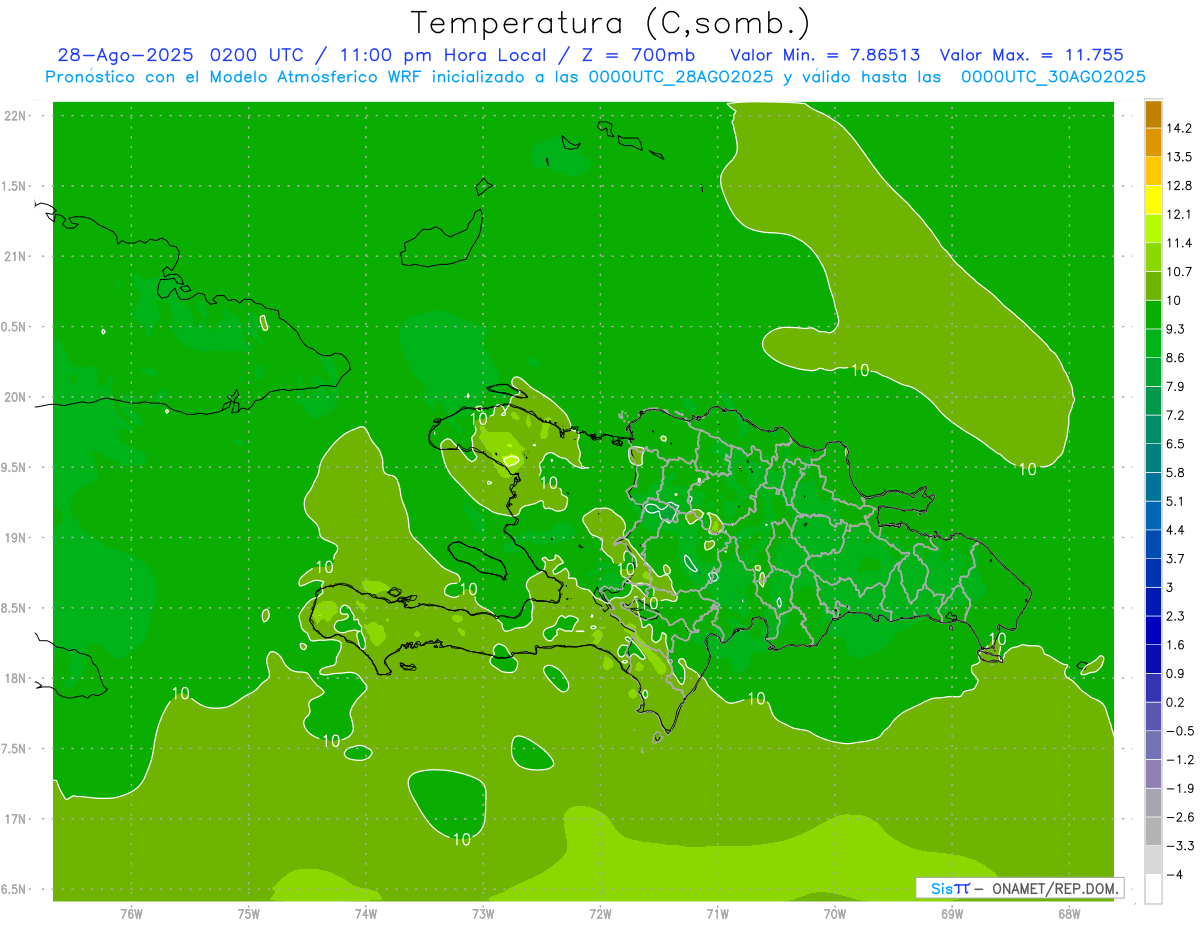Click the "74W" longitude label
Viewport: 1200px width, 927px height.
pos(366,914)
